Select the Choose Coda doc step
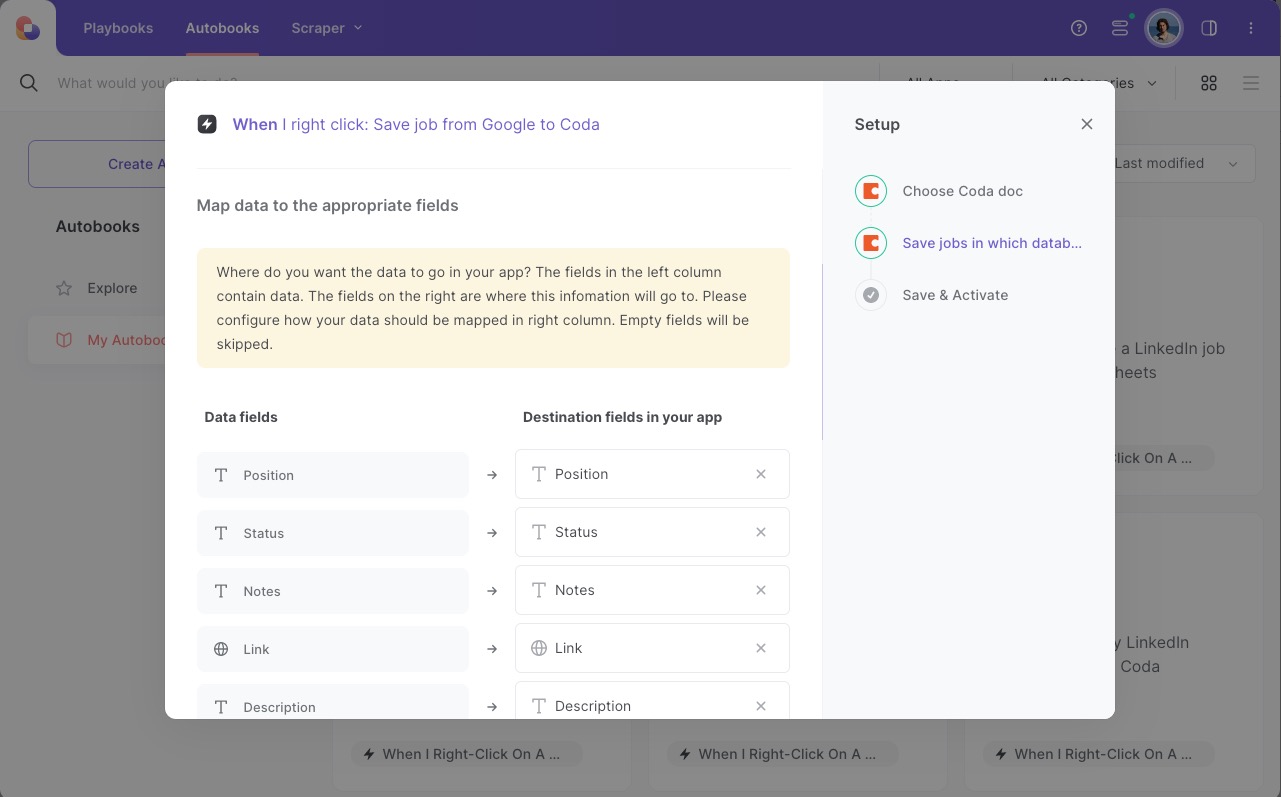Image resolution: width=1281 pixels, height=797 pixels. [962, 191]
